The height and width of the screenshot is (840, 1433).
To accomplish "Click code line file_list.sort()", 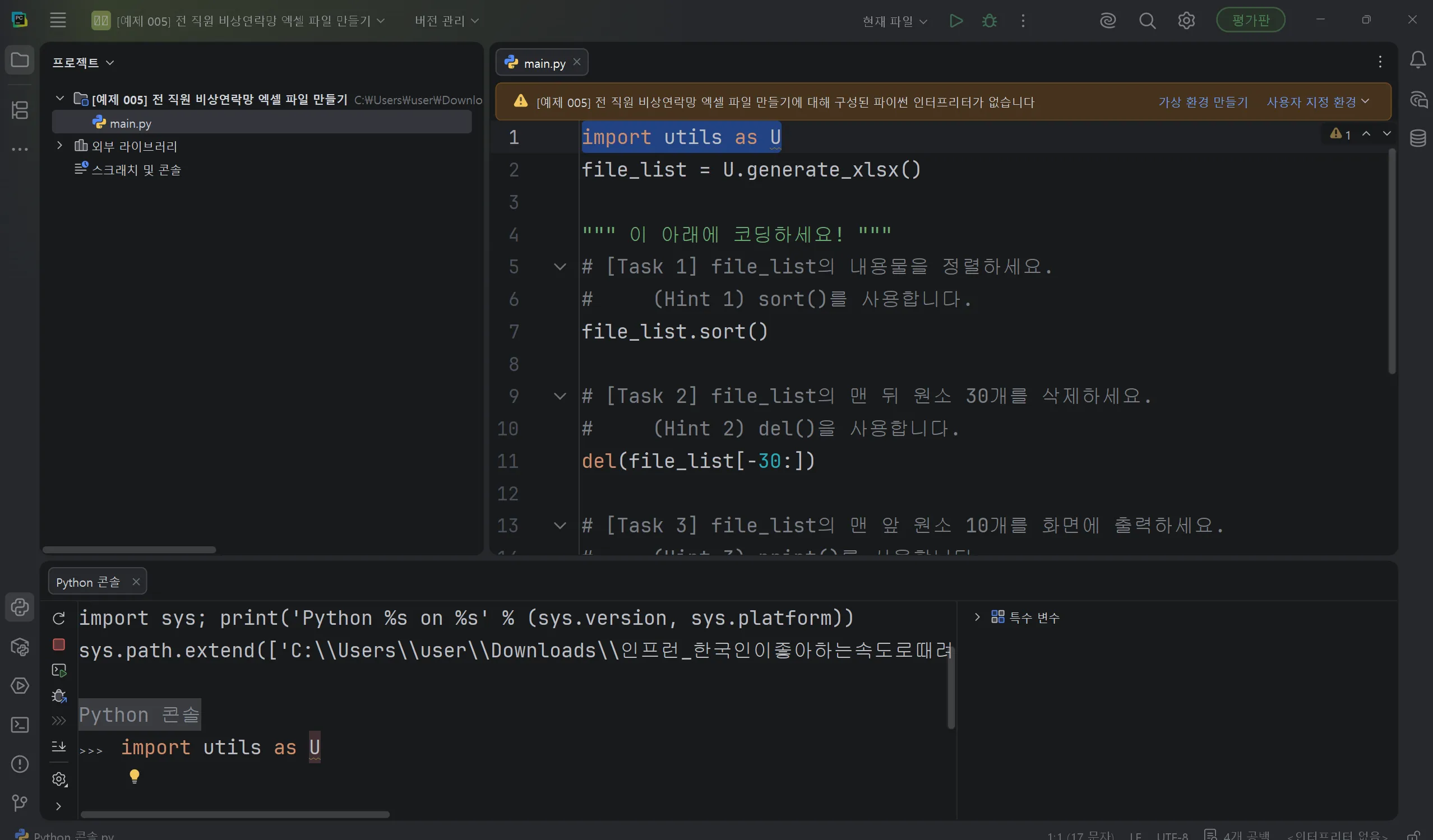I will tap(674, 331).
